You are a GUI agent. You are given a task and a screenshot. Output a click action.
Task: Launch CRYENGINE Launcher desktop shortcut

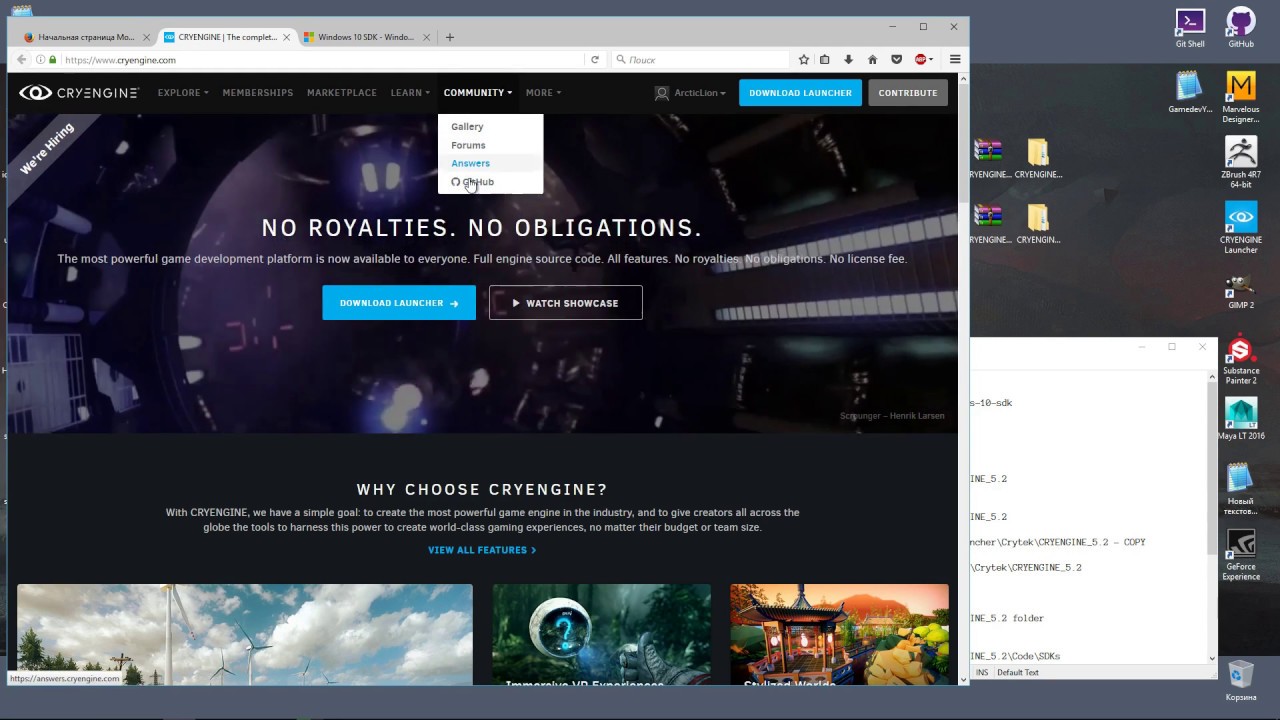tap(1241, 228)
